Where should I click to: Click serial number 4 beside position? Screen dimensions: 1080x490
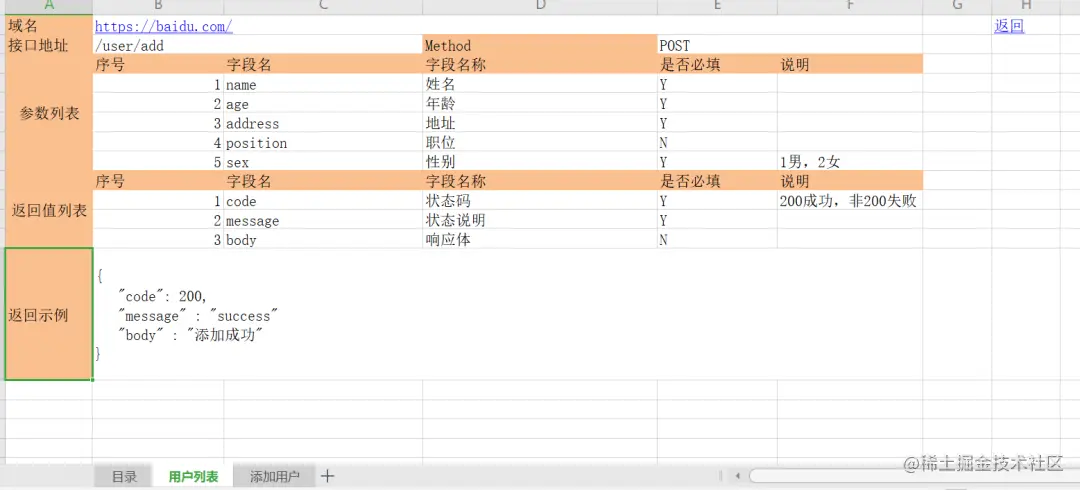tap(158, 143)
